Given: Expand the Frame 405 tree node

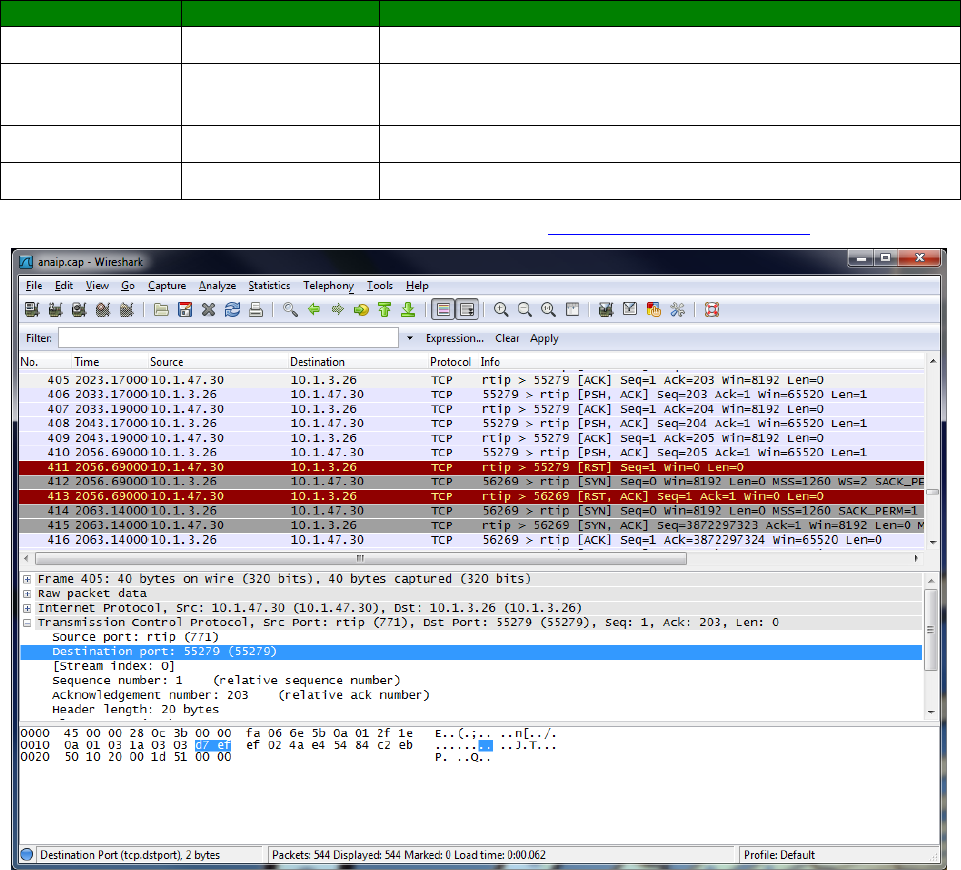Looking at the screenshot, I should (x=27, y=579).
